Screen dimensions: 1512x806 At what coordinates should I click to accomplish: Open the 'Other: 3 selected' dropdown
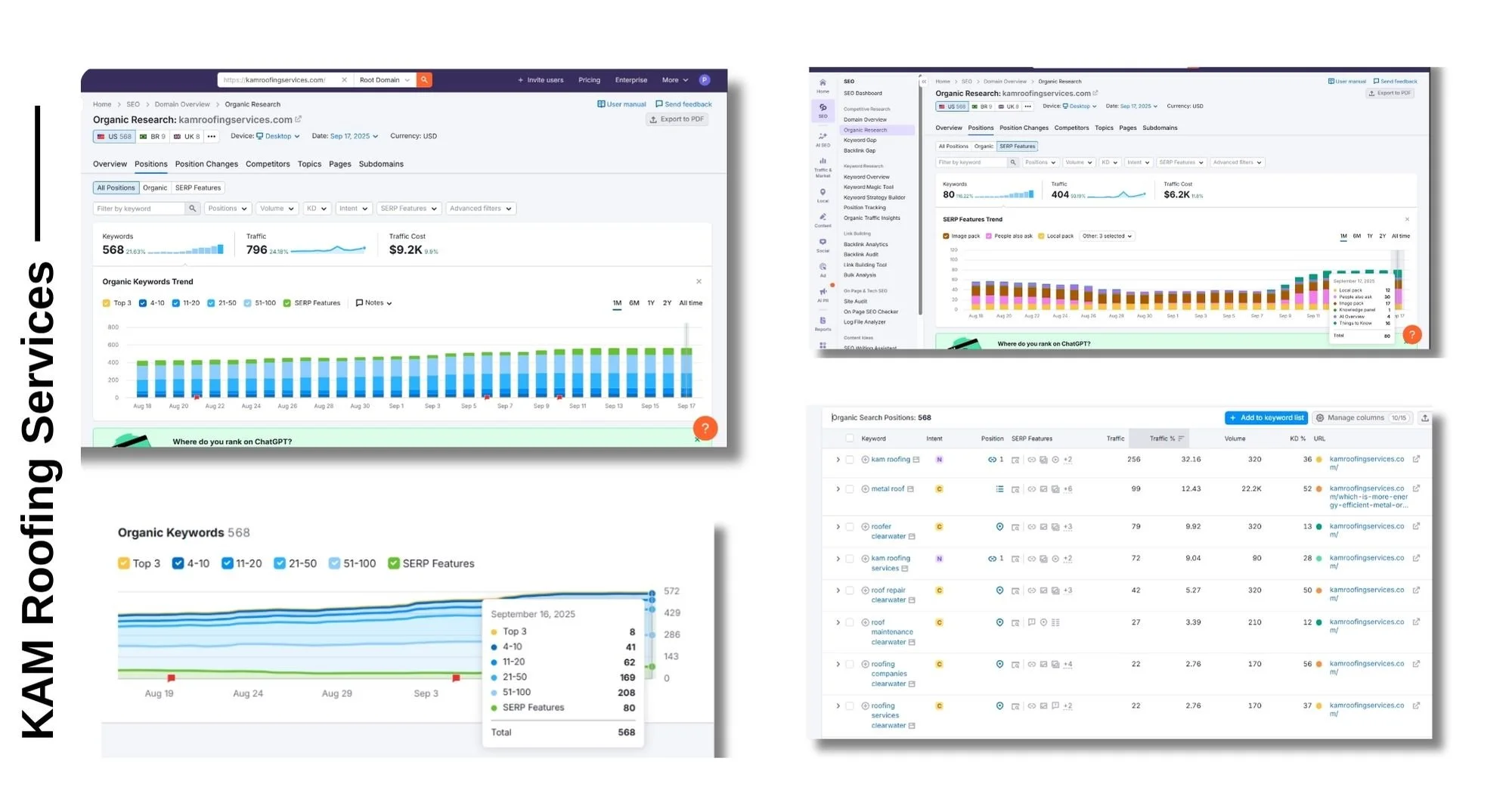coord(1107,236)
